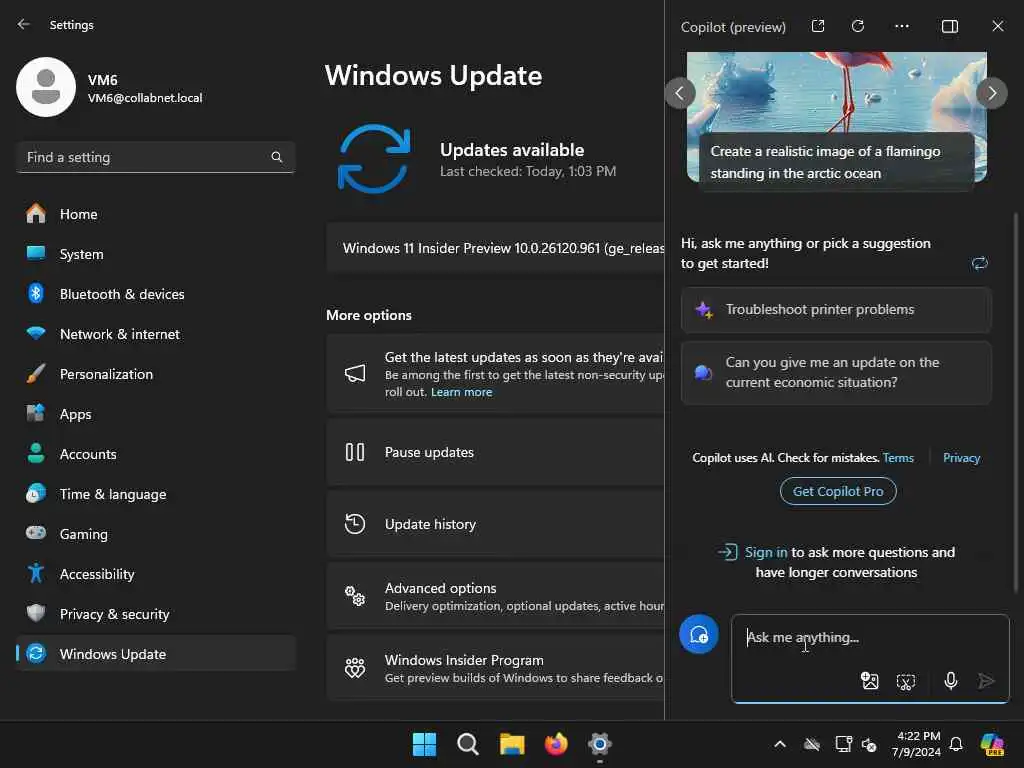The width and height of the screenshot is (1024, 768).
Task: Open Bluetooth & devices settings
Action: [156, 294]
